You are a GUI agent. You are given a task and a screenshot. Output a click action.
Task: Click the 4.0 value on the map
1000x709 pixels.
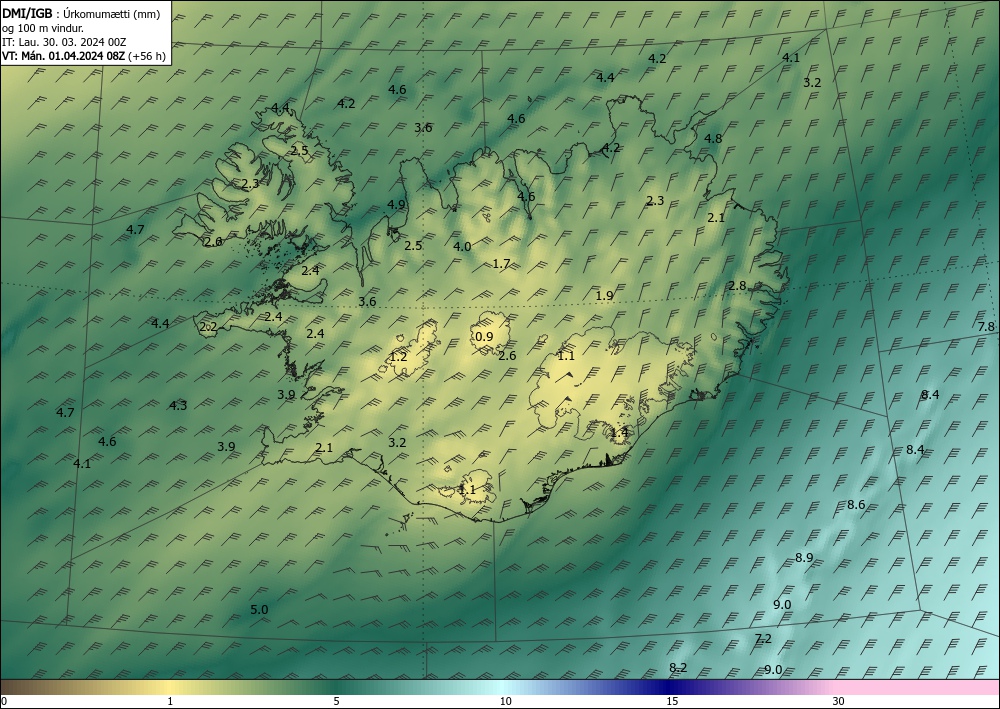pyautogui.click(x=462, y=247)
